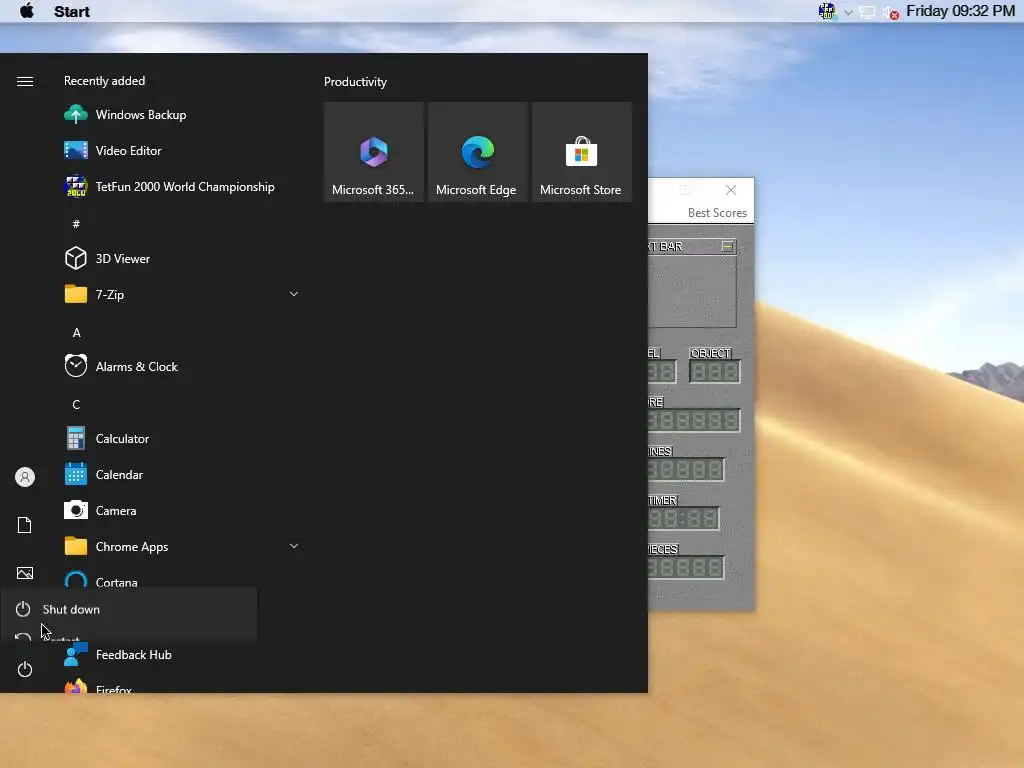
Task: Click the Productivity group header
Action: (x=355, y=82)
